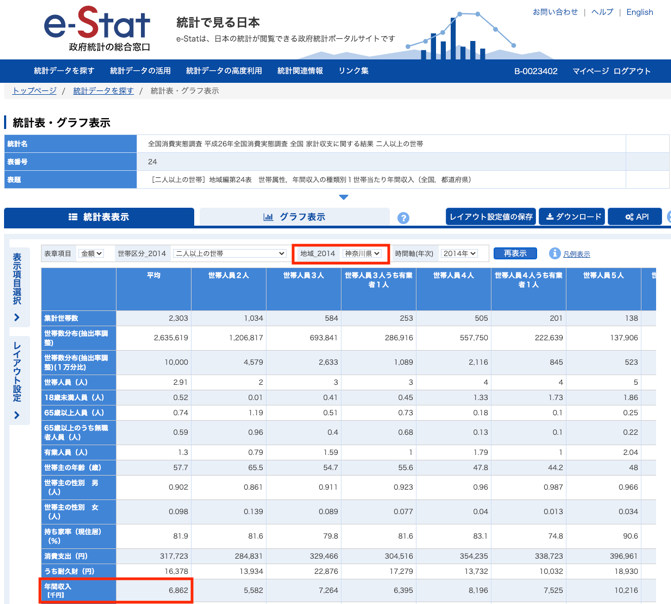Click the legend info icon
The width and height of the screenshot is (671, 604).
click(554, 254)
